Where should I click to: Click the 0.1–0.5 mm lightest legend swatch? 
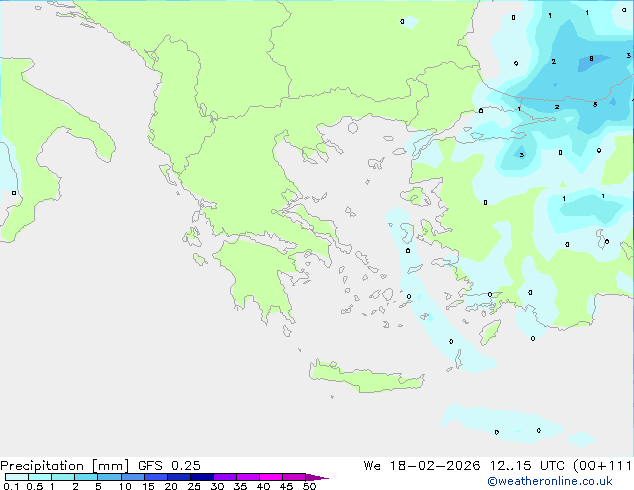click(17, 477)
